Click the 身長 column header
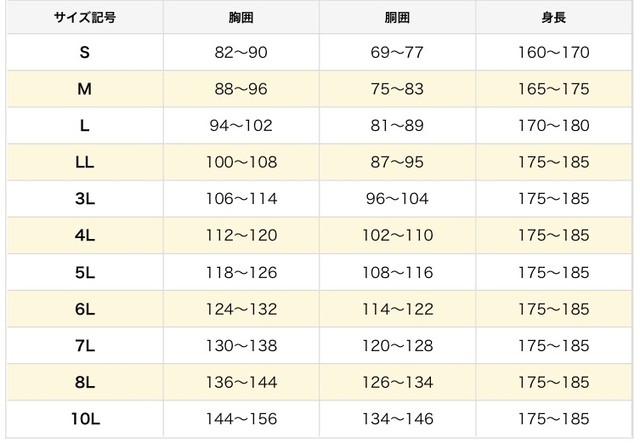This screenshot has height=443, width=640. coord(553,18)
